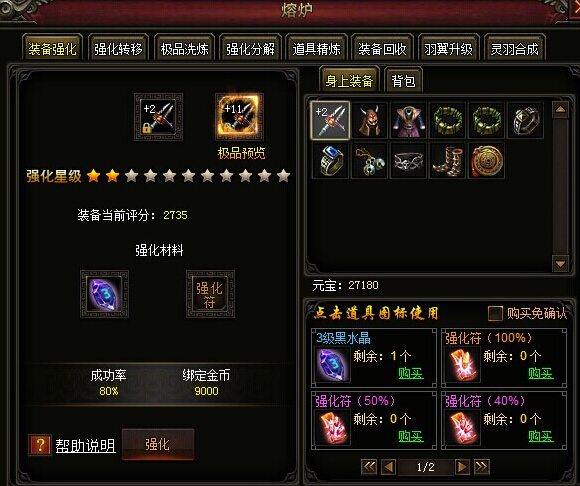This screenshot has width=580, height=486.
Task: Click the round medal equipment icon
Action: pos(487,160)
